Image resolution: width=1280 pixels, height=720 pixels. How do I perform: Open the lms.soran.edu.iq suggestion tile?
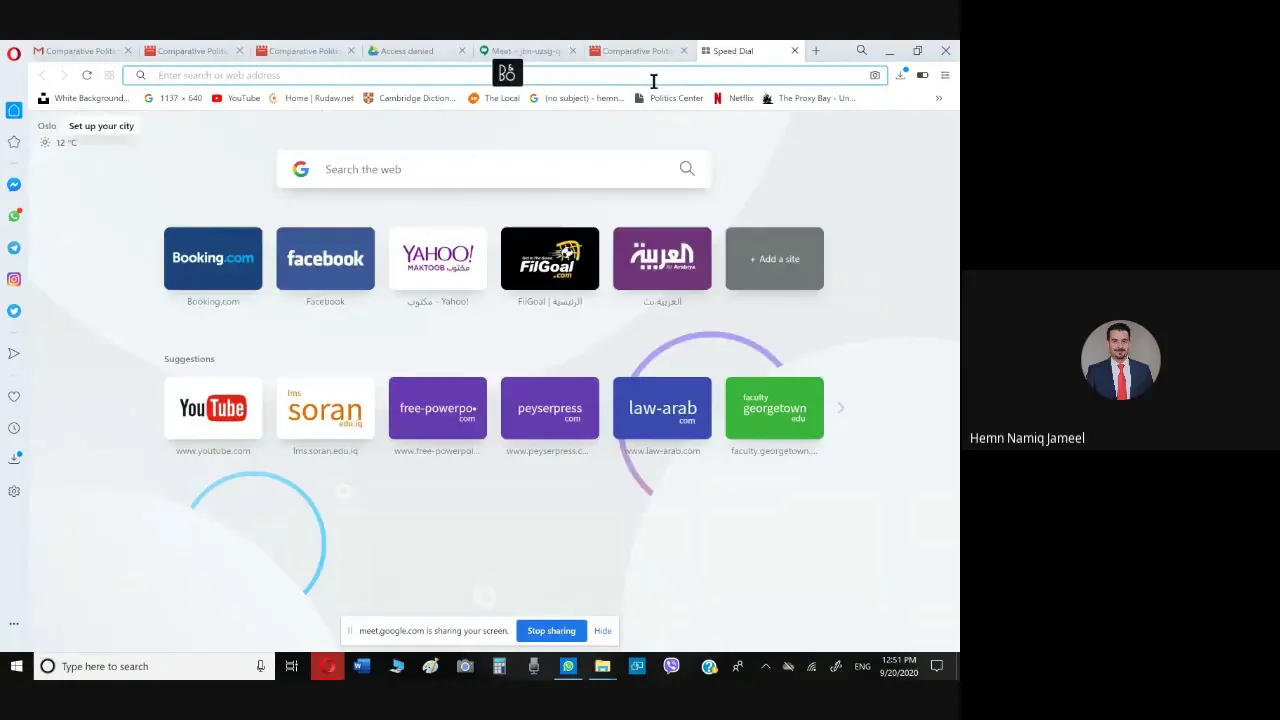click(x=325, y=408)
